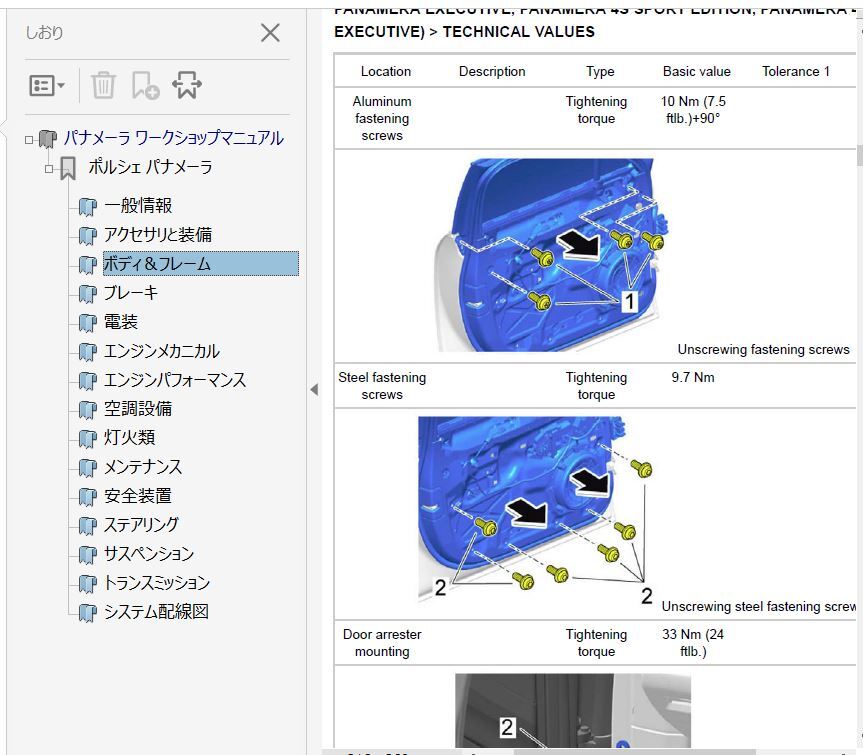
Task: Select the ボディ＆フレーム bookmark
Action: pyautogui.click(x=201, y=264)
